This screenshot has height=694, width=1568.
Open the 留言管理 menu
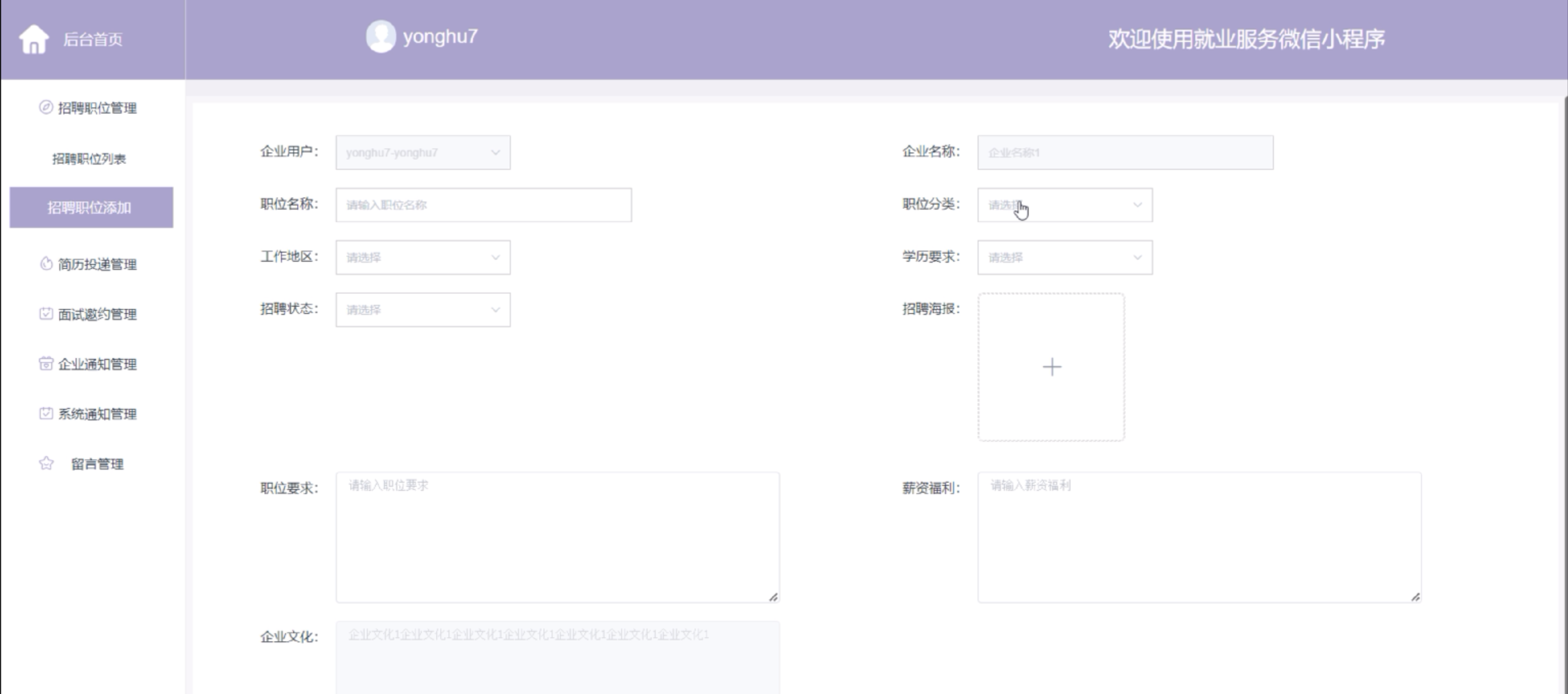(97, 465)
